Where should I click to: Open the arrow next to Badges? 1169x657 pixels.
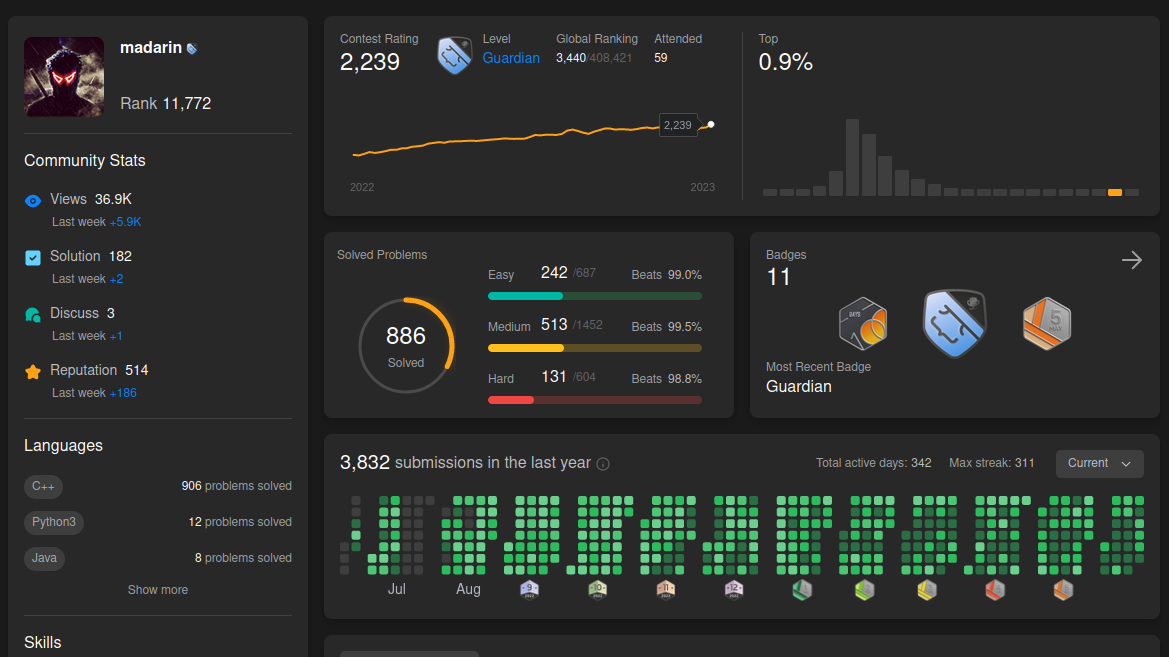[1132, 260]
